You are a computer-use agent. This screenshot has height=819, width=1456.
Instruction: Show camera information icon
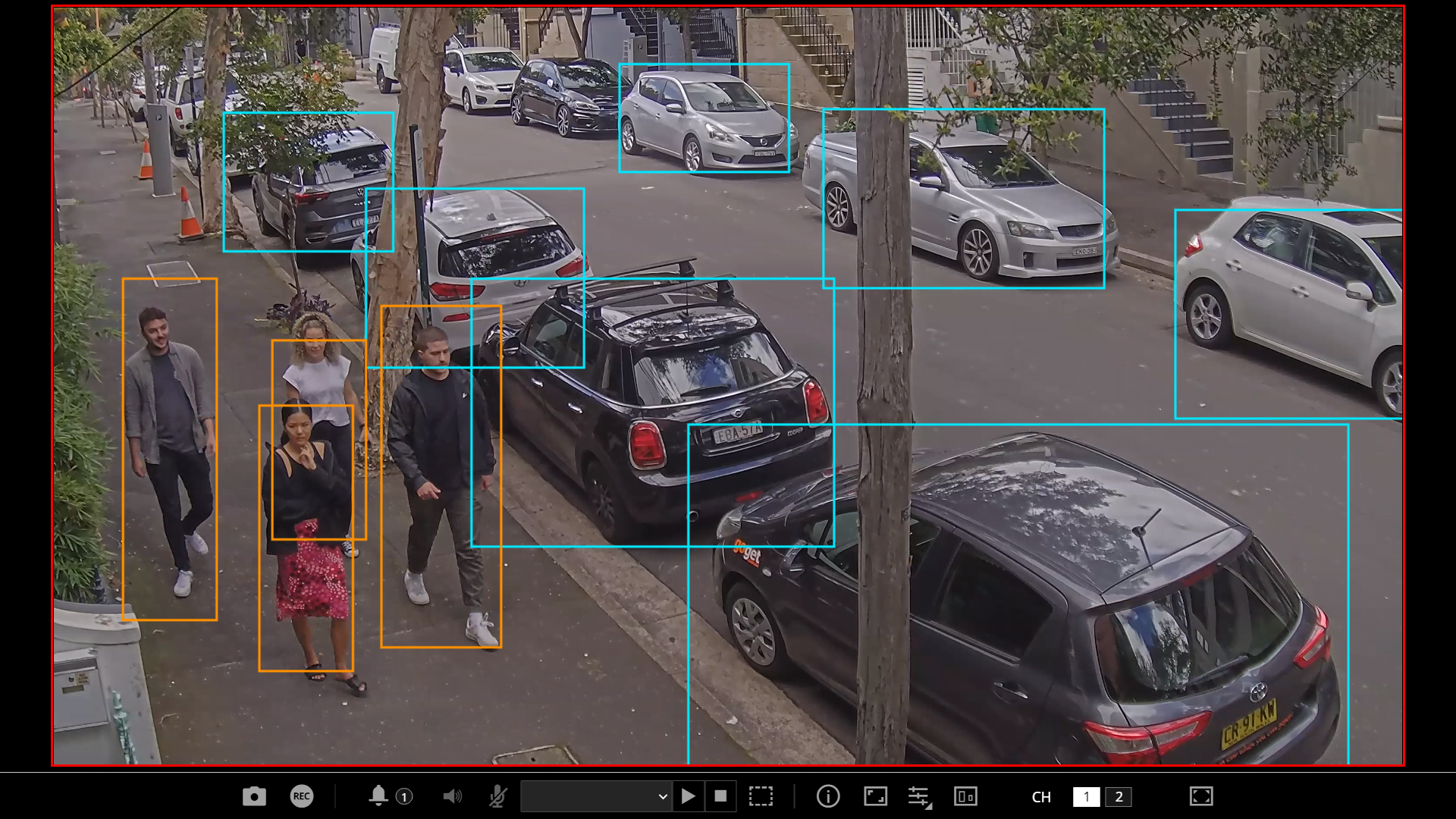(x=828, y=796)
